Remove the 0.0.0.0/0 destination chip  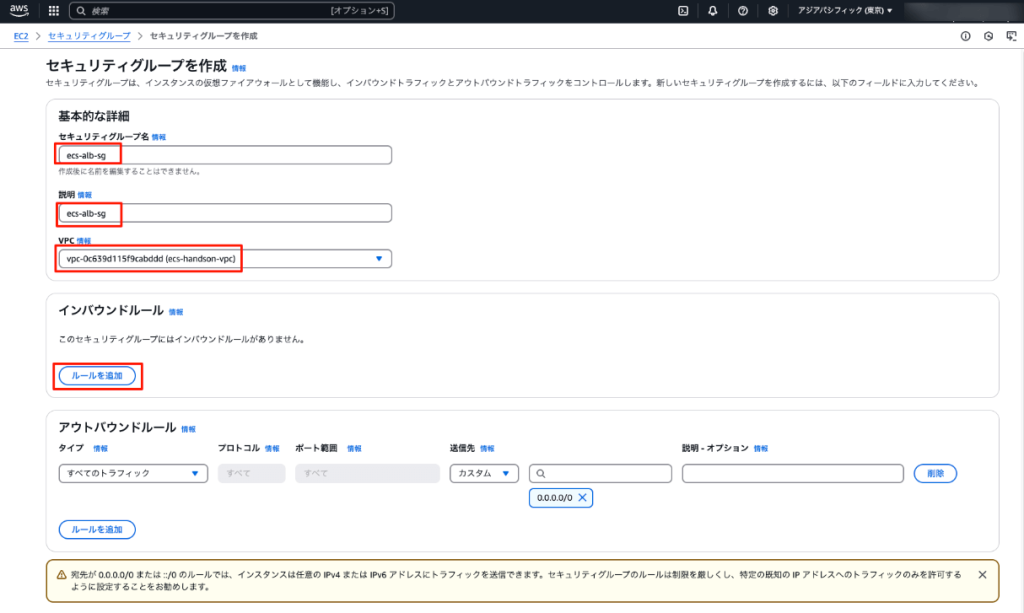pyautogui.click(x=582, y=498)
